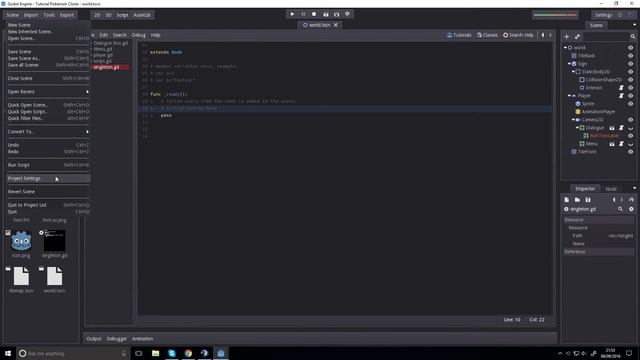Toggle visibility of Sprite node
This screenshot has width=640, height=360.
click(x=631, y=104)
